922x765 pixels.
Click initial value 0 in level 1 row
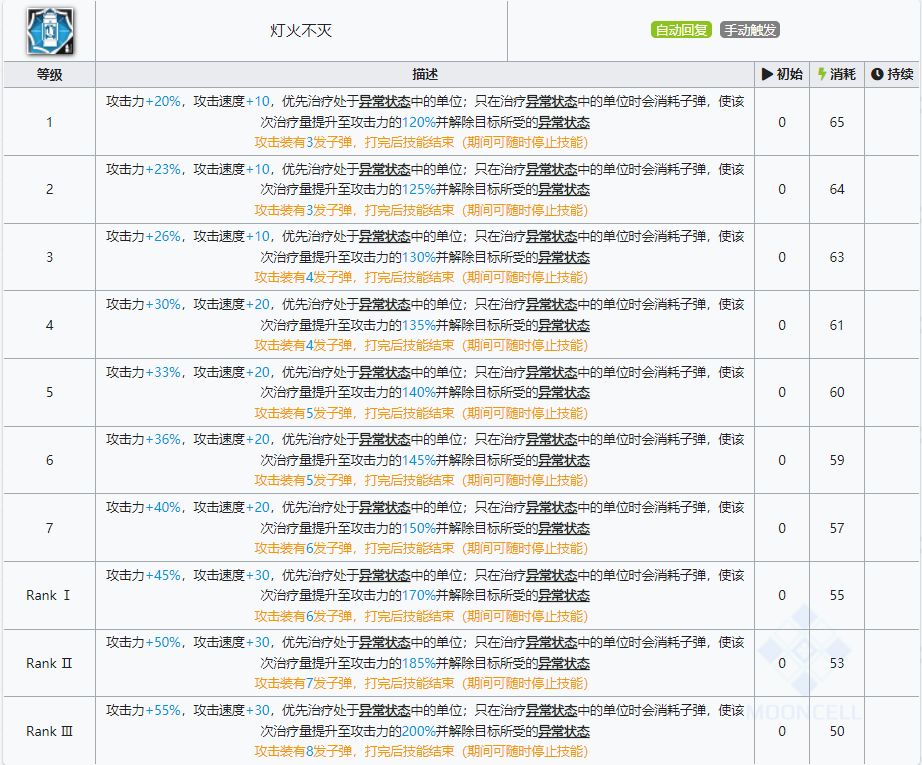tap(781, 122)
